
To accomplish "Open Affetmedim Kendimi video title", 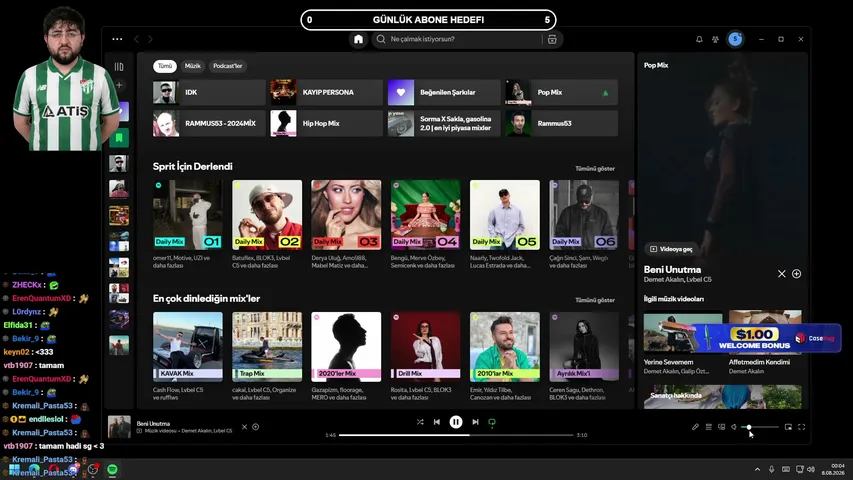I will point(759,362).
